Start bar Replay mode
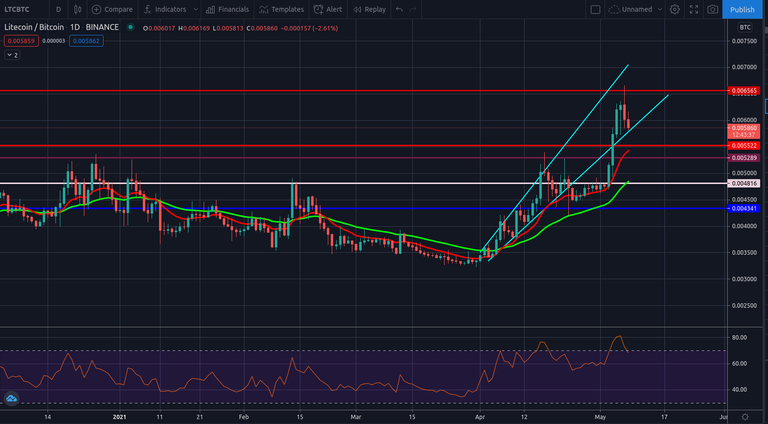This screenshot has width=768, height=424. [x=369, y=9]
